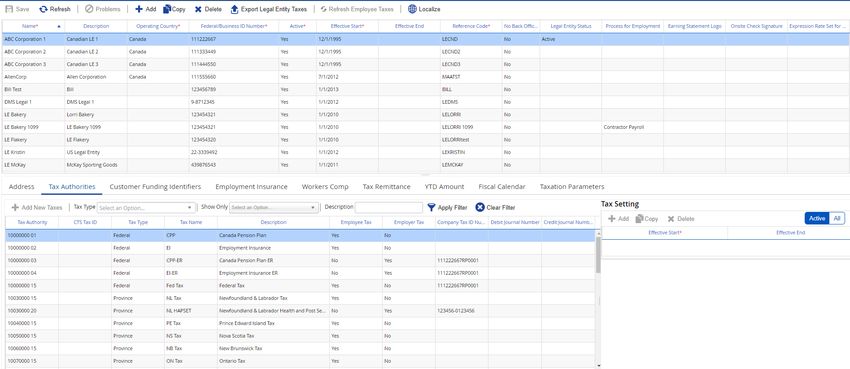Toggle Tax Setting view to Active
Screen dimensions: 850x369
[x=817, y=218]
